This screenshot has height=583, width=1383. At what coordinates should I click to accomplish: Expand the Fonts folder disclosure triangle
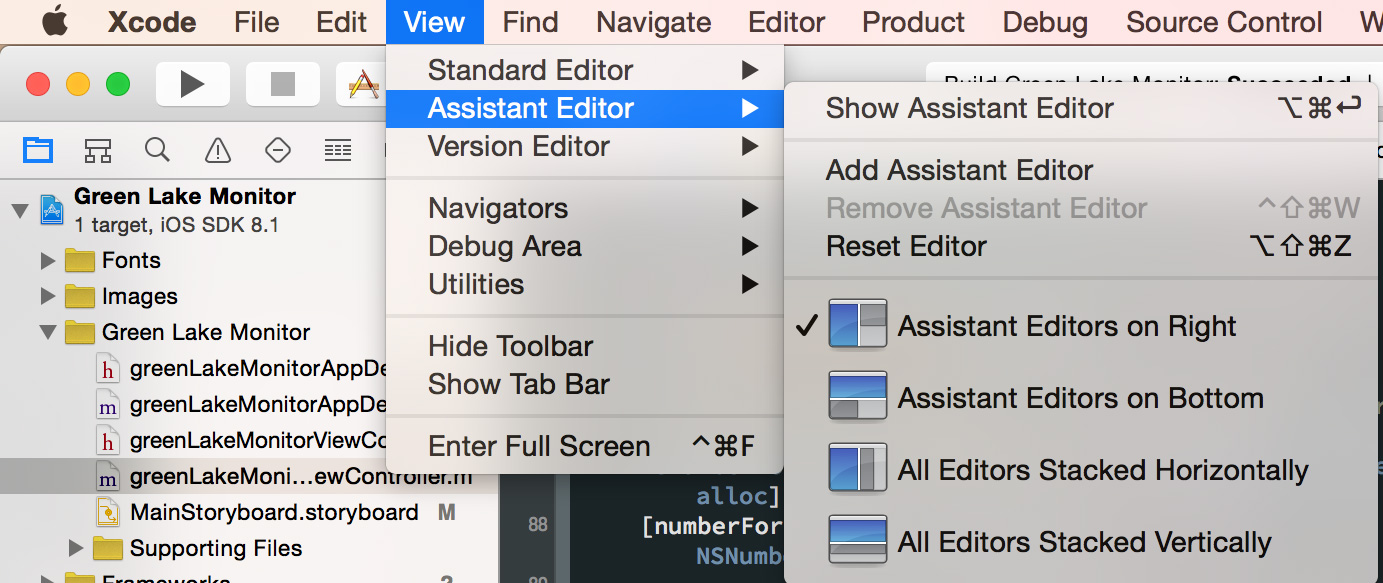47,261
